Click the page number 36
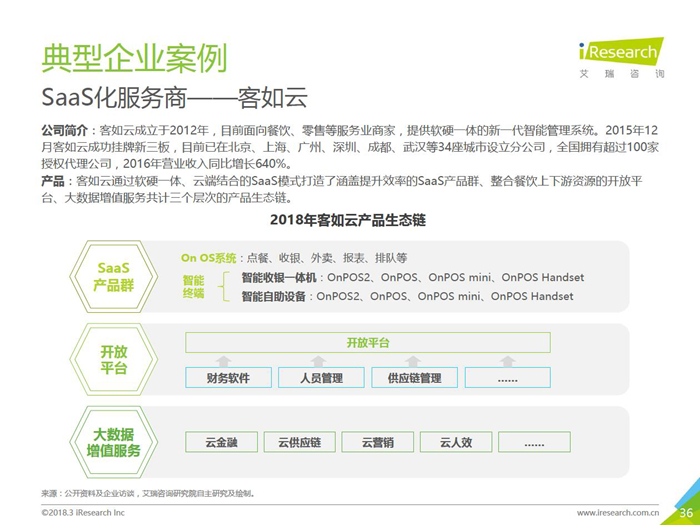This screenshot has height=525, width=700. tap(686, 513)
